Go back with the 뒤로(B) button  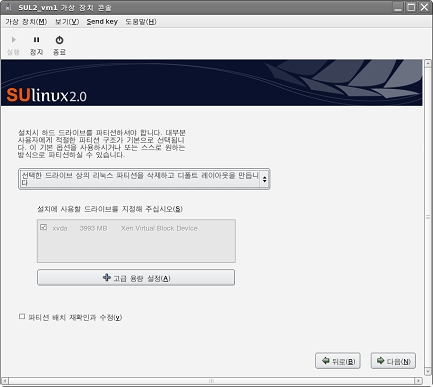(338, 361)
